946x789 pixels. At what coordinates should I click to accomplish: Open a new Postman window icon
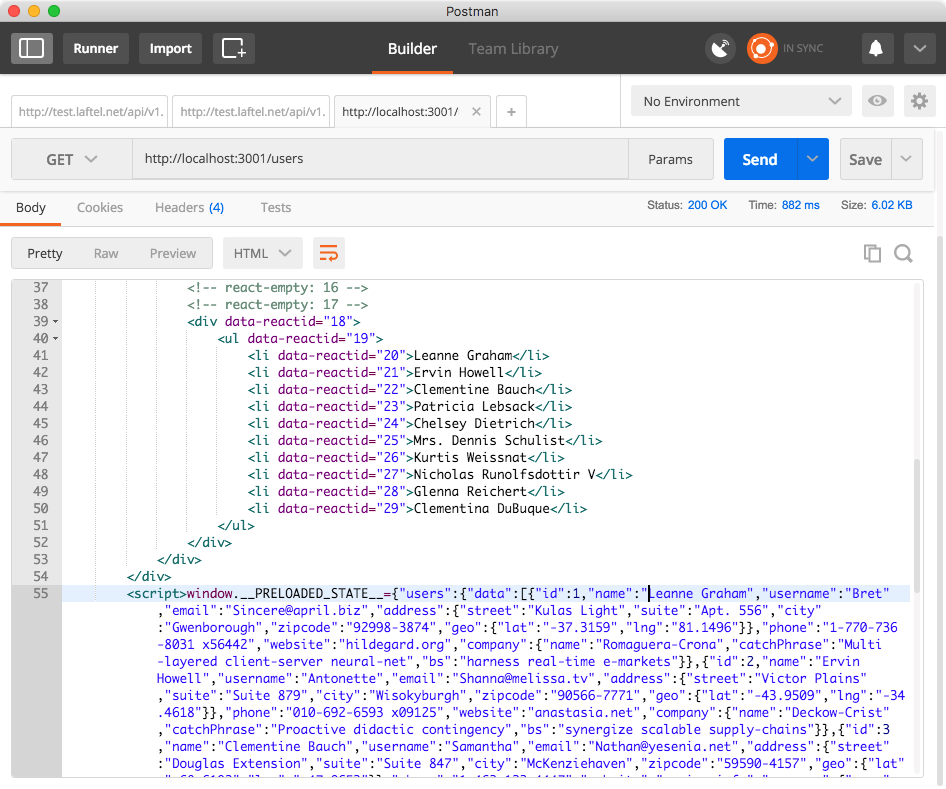point(234,48)
